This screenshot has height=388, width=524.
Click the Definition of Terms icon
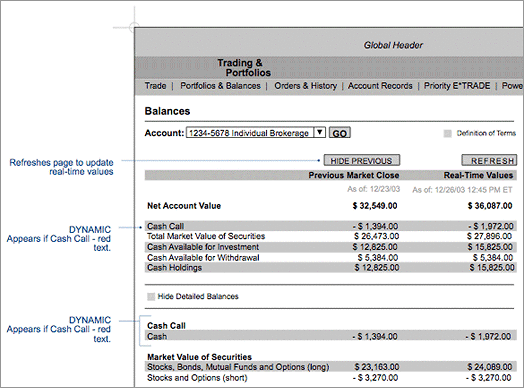point(447,133)
